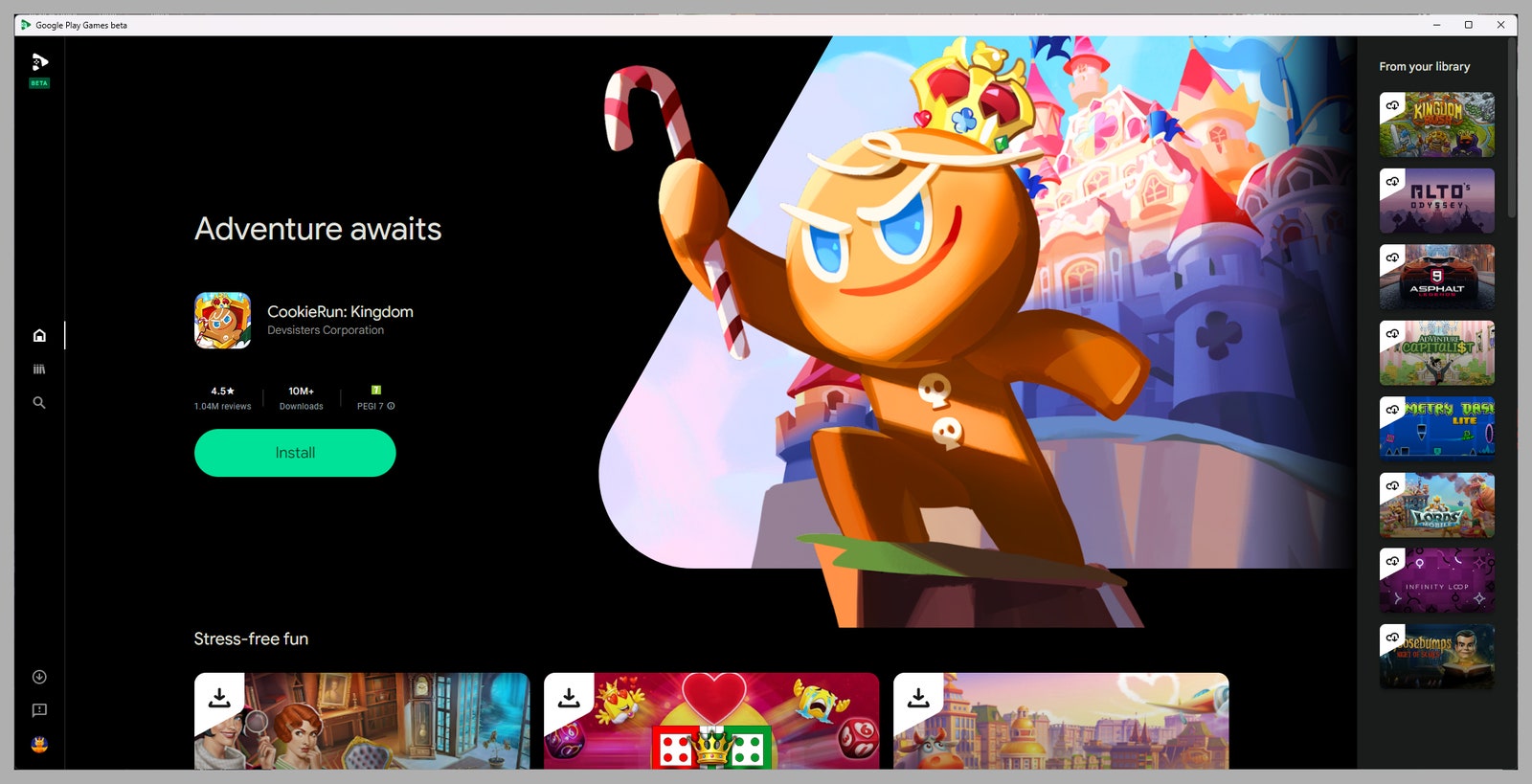Open the profile avatar in the sidebar

coord(39,745)
